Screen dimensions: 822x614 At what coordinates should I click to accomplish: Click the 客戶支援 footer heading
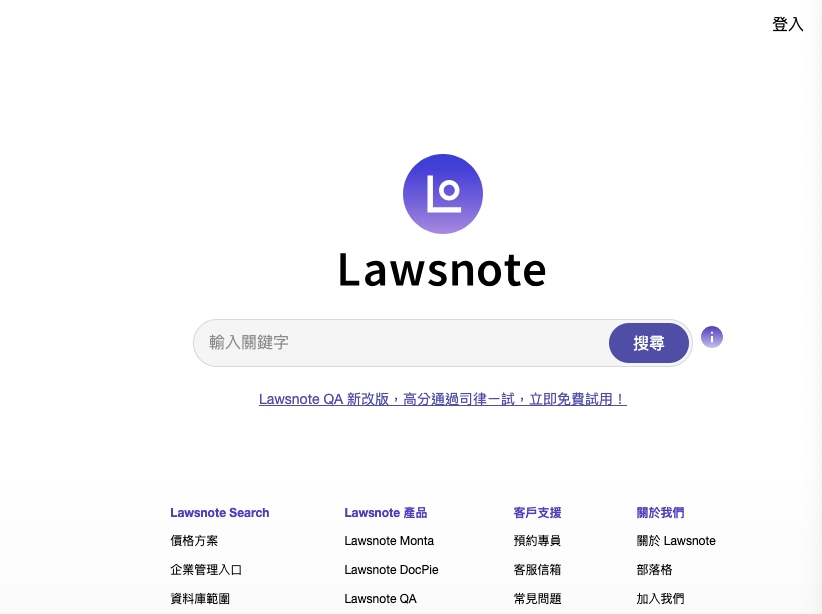537,512
